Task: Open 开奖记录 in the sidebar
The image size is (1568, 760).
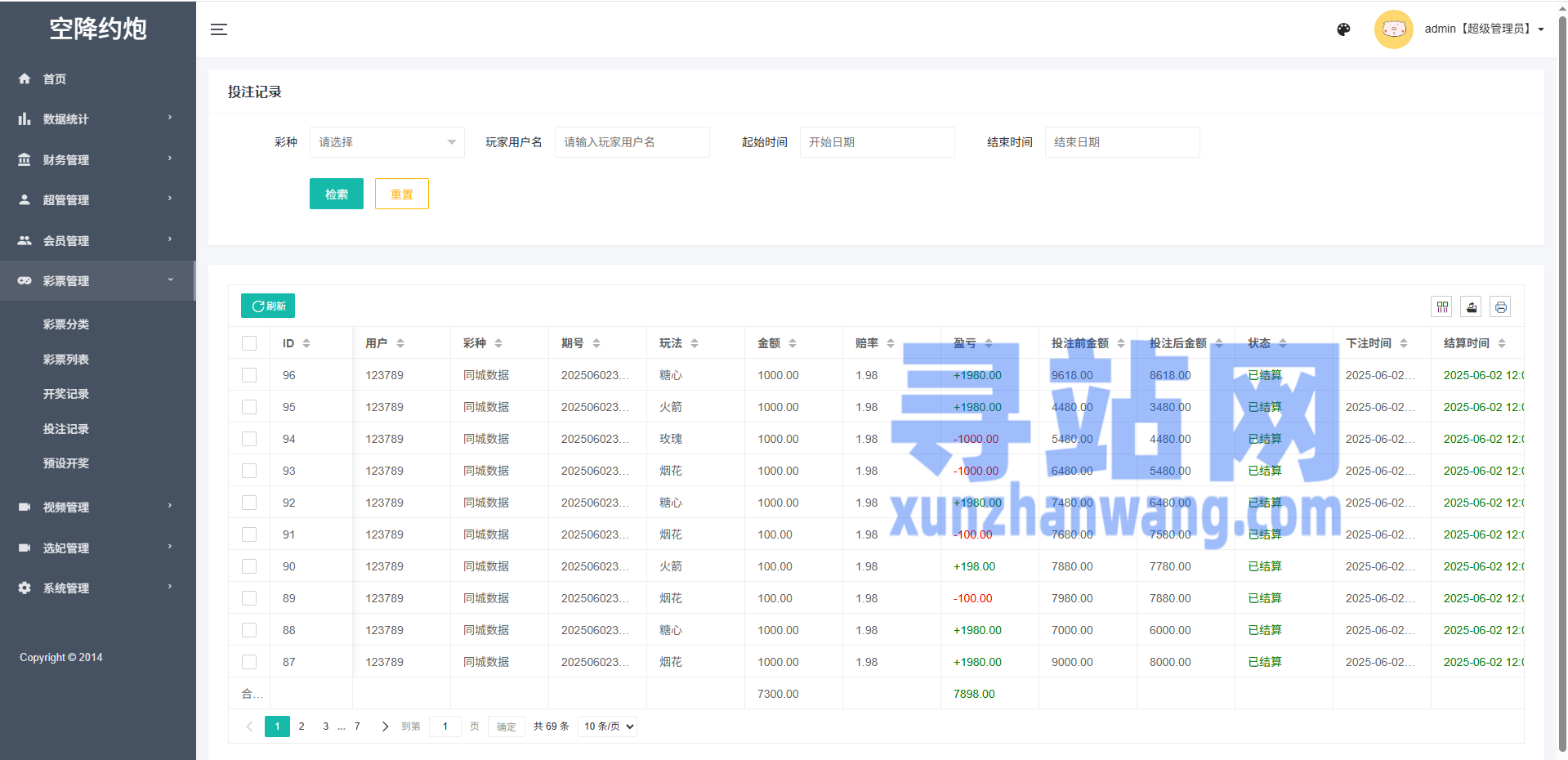Action: 66,394
